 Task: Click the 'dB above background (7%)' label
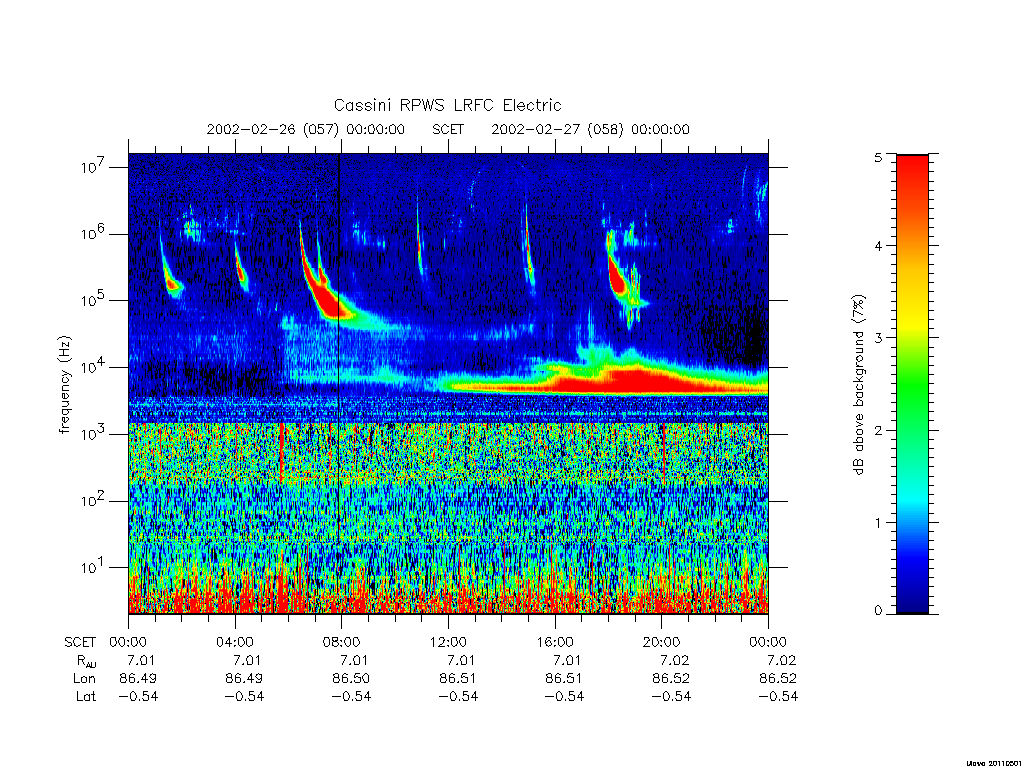point(859,385)
